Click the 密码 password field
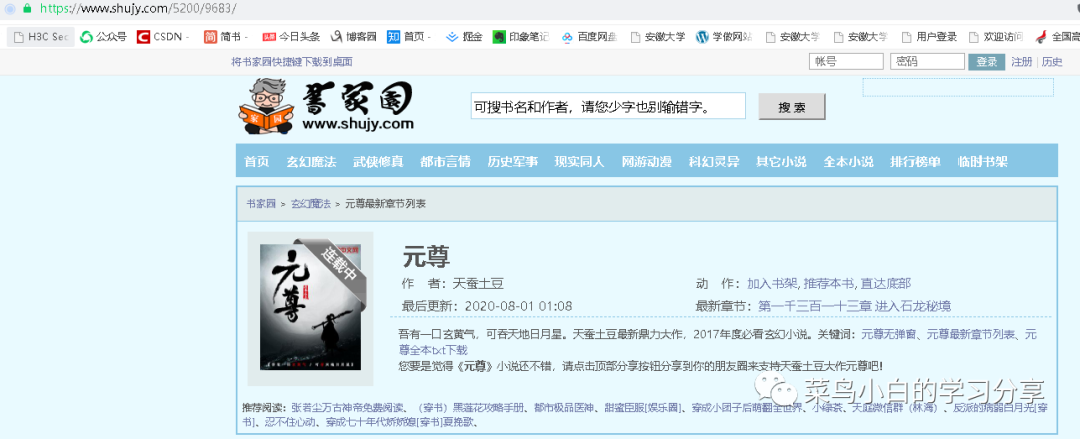Viewport: 1080px width, 439px height. click(x=927, y=62)
